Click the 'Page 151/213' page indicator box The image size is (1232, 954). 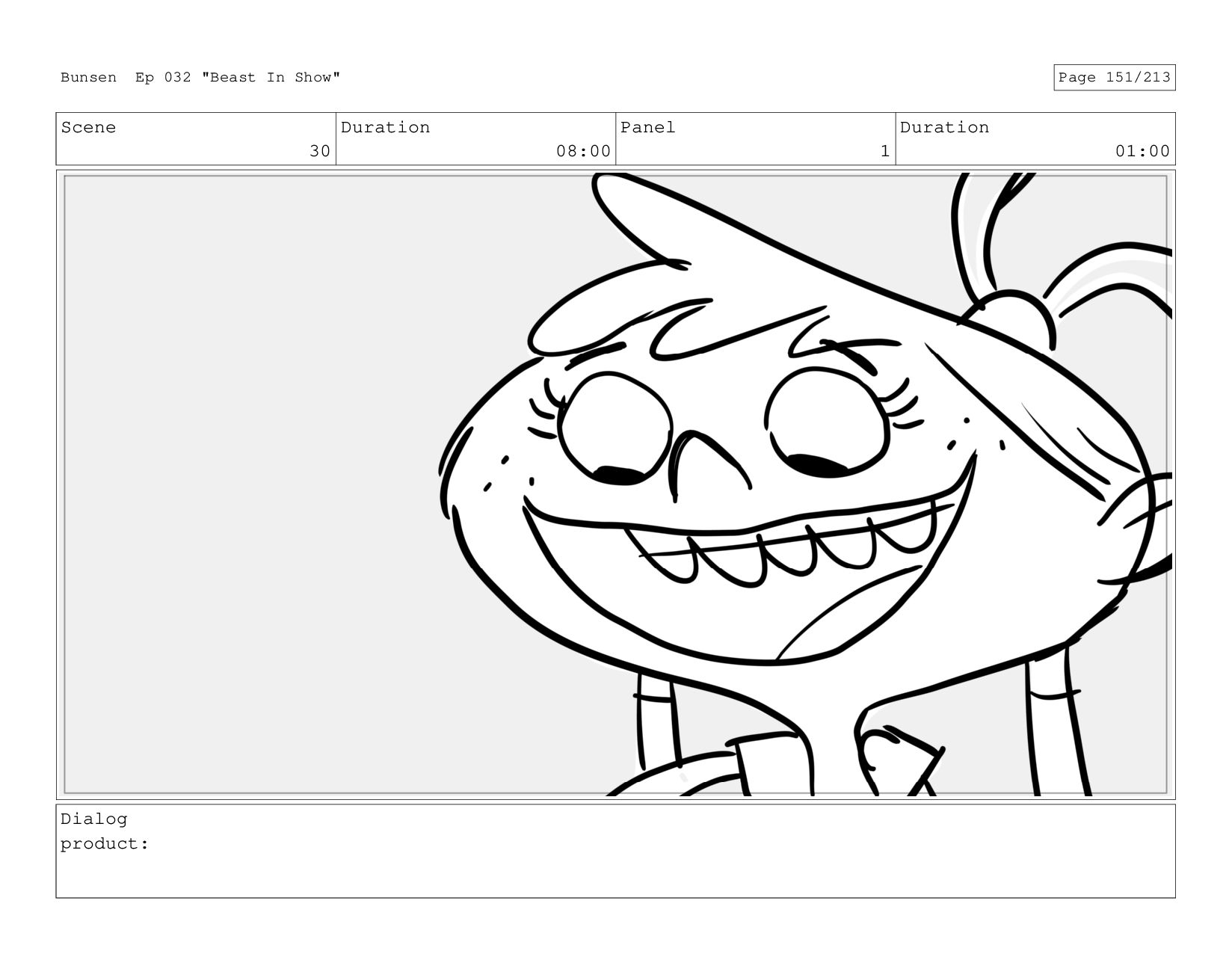click(1114, 78)
